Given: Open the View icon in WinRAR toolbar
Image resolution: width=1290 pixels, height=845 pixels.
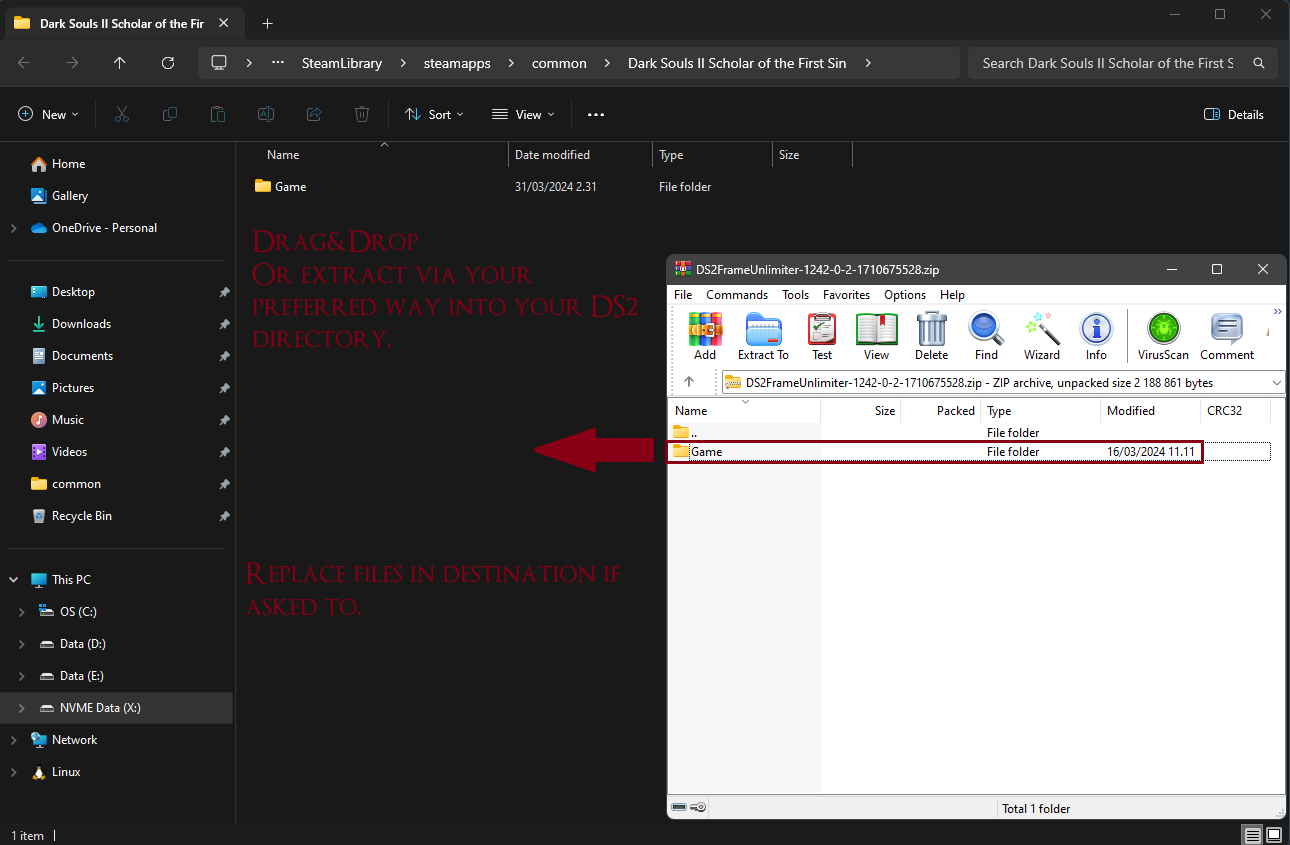Looking at the screenshot, I should 876,328.
